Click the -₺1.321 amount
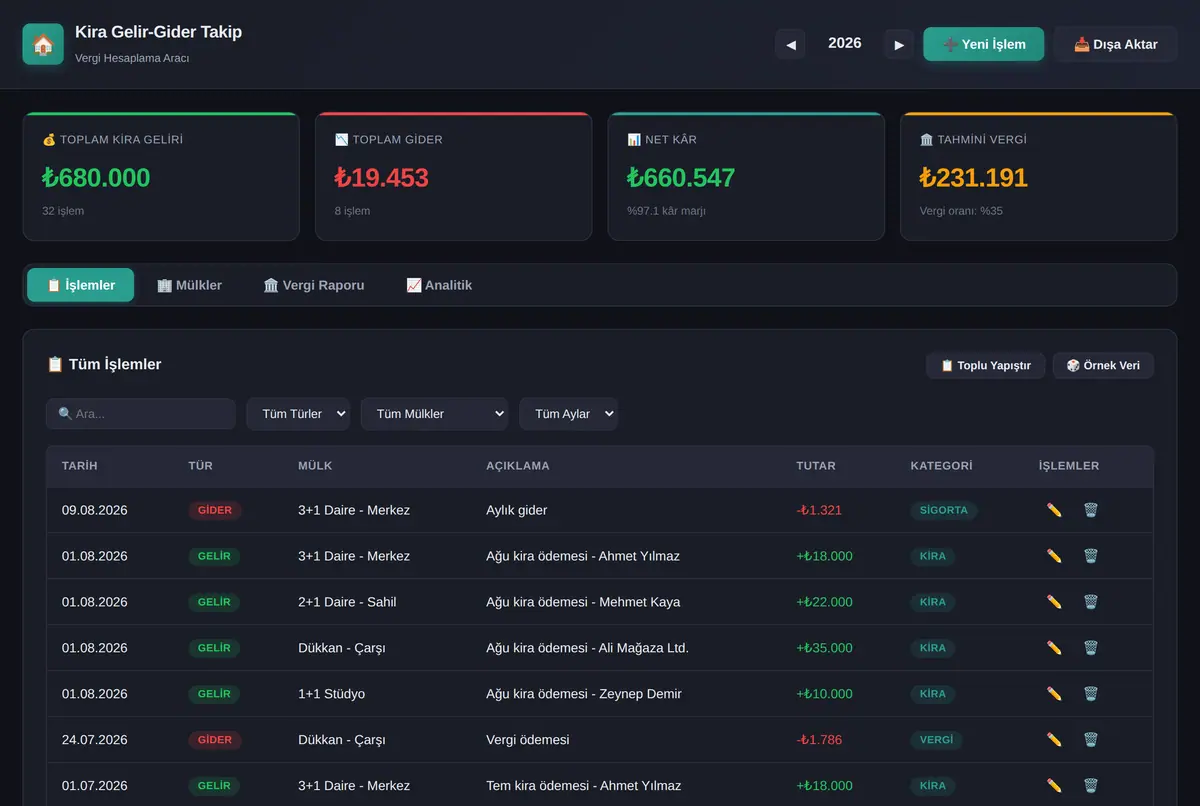 819,510
